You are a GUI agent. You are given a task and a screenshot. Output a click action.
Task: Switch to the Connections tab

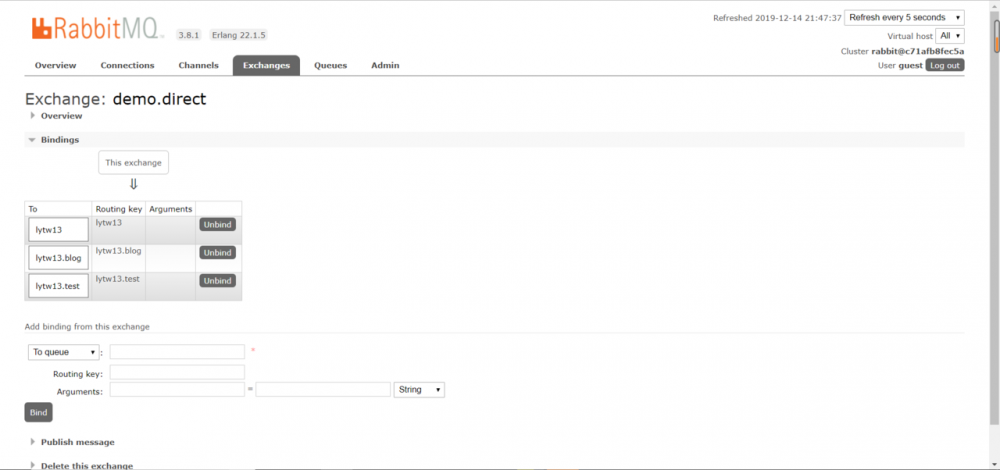tap(128, 65)
